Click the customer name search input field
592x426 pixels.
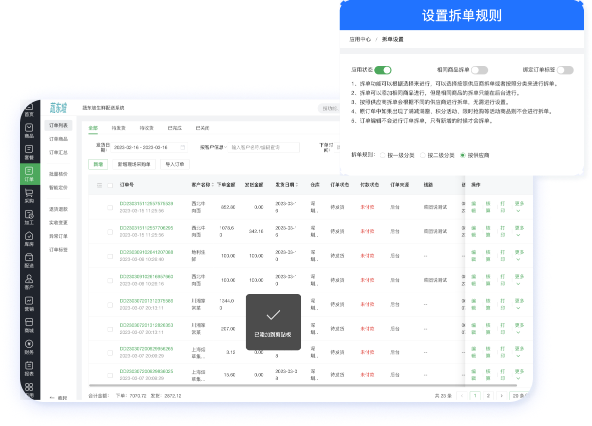click(264, 147)
